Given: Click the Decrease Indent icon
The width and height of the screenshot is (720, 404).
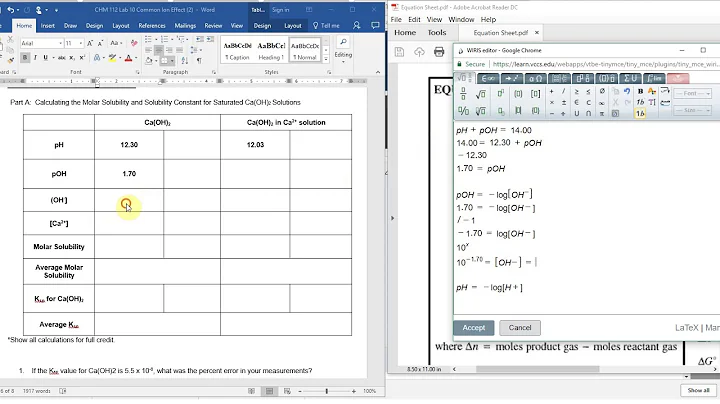Looking at the screenshot, I should [200, 39].
